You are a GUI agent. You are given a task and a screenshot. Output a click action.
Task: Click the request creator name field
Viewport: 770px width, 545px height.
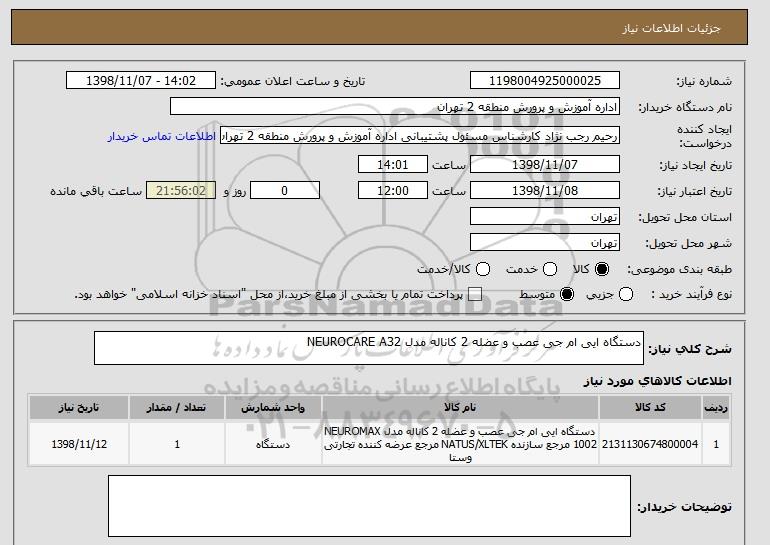[x=420, y=136]
